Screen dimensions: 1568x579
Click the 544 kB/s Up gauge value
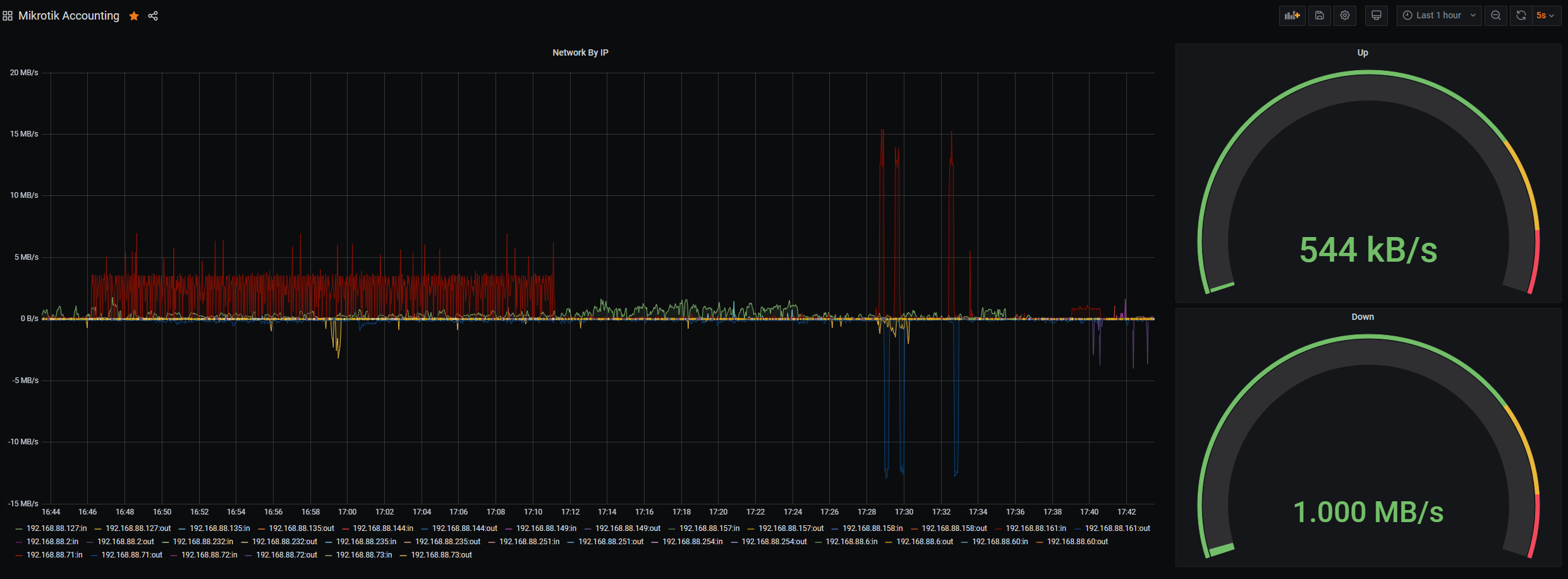pyautogui.click(x=1368, y=250)
